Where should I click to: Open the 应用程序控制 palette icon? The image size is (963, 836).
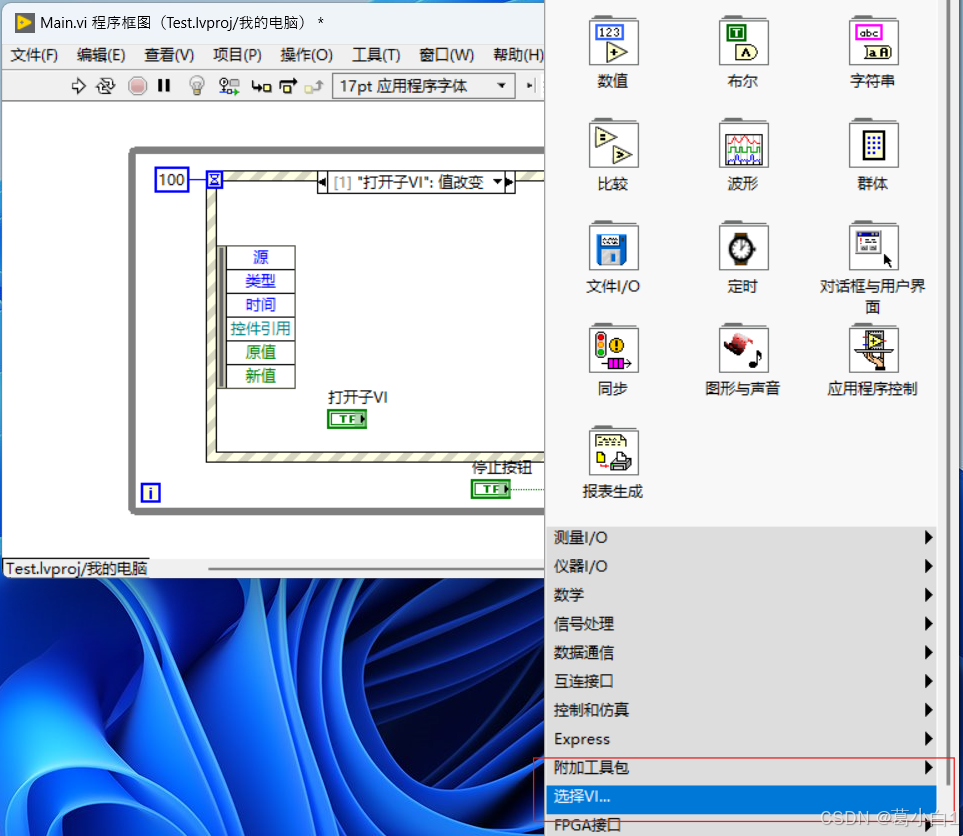coord(872,349)
